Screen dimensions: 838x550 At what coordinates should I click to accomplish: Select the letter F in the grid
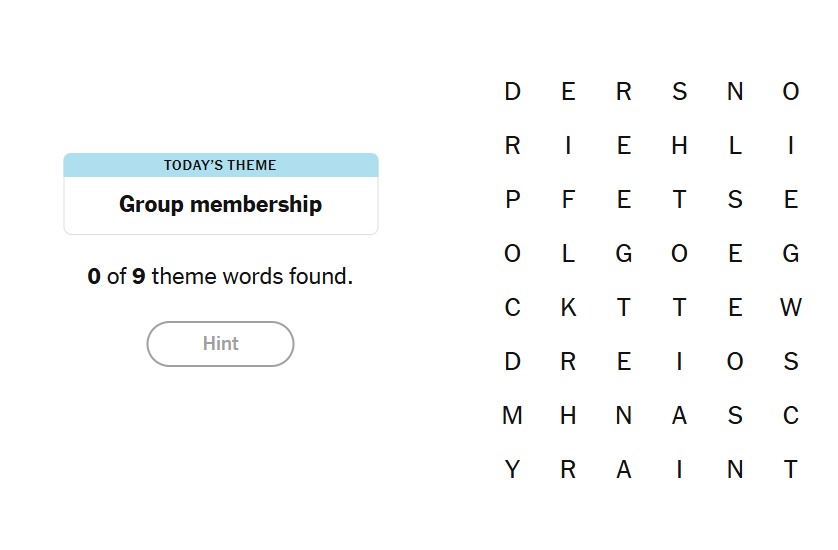coord(568,200)
